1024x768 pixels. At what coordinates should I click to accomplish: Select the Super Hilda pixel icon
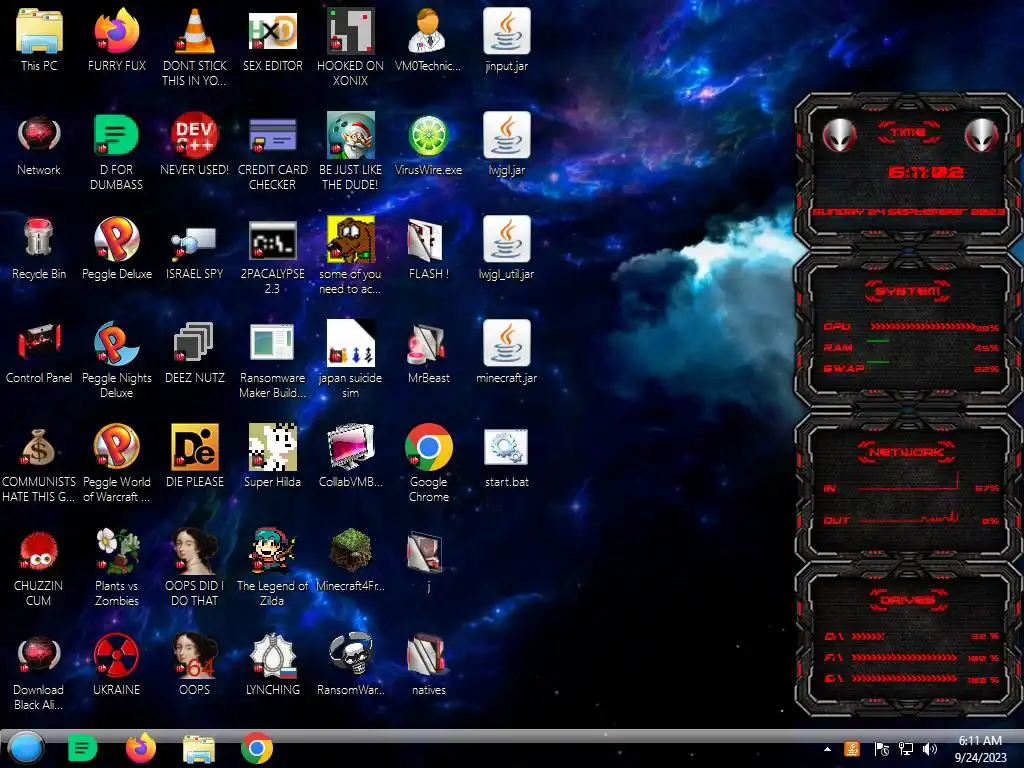tap(273, 447)
